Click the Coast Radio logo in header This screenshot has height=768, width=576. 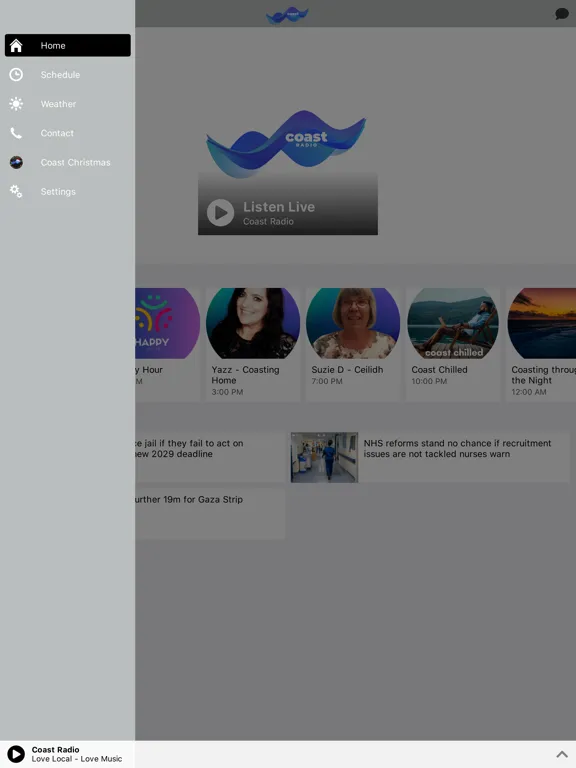click(x=288, y=15)
